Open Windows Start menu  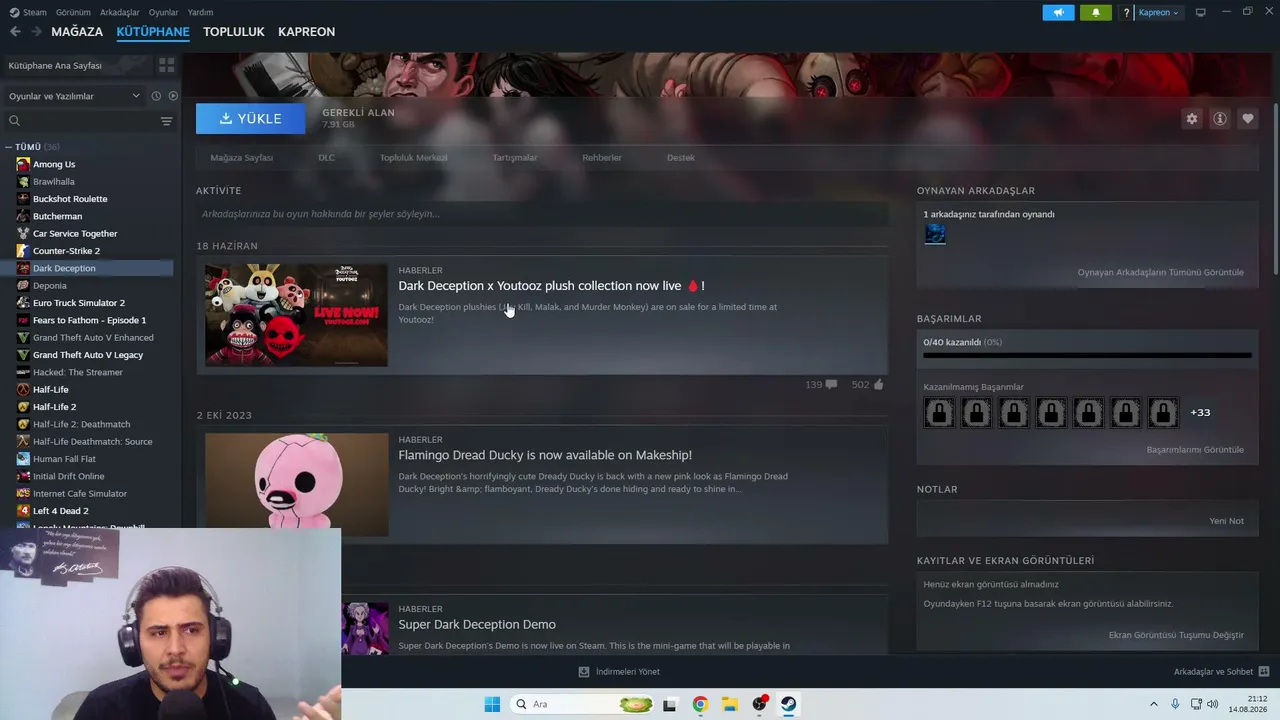click(492, 704)
